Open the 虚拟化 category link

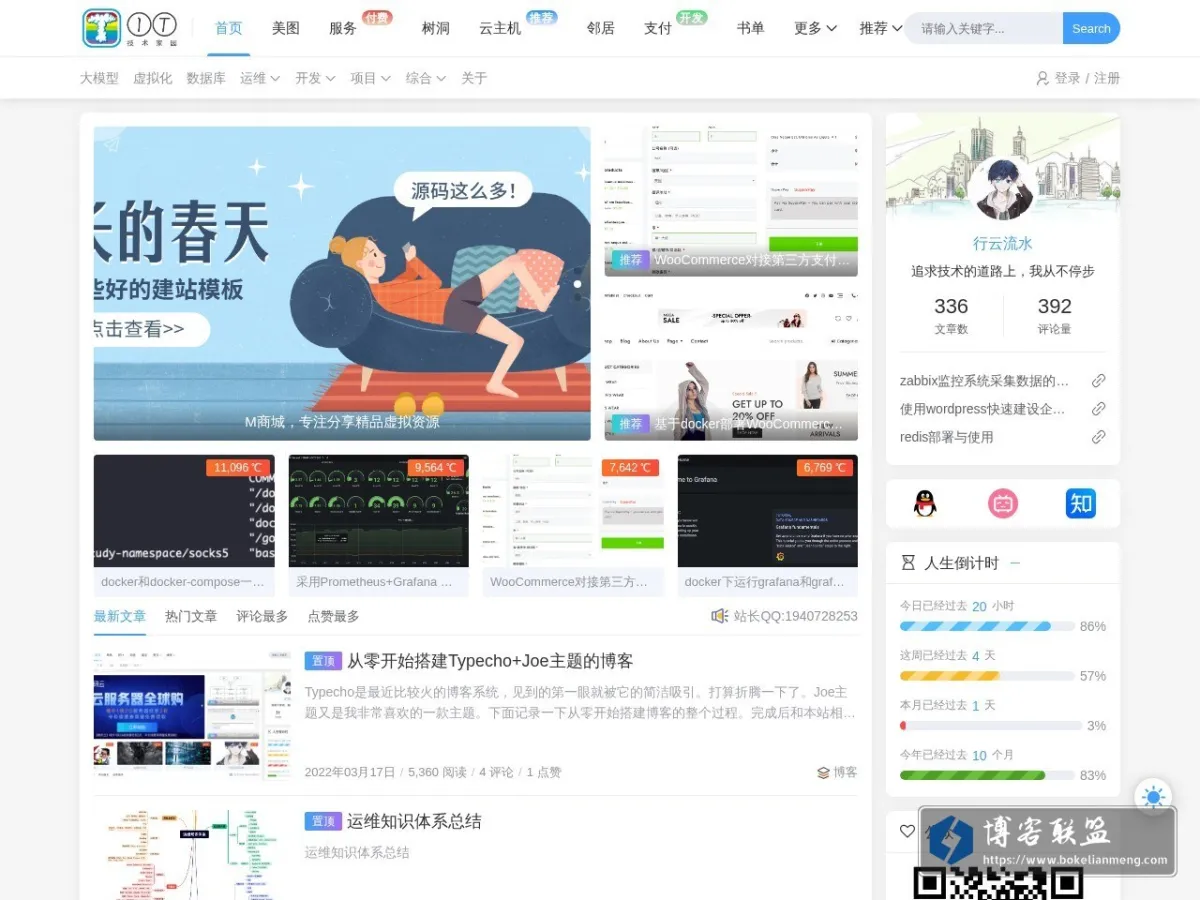point(153,78)
